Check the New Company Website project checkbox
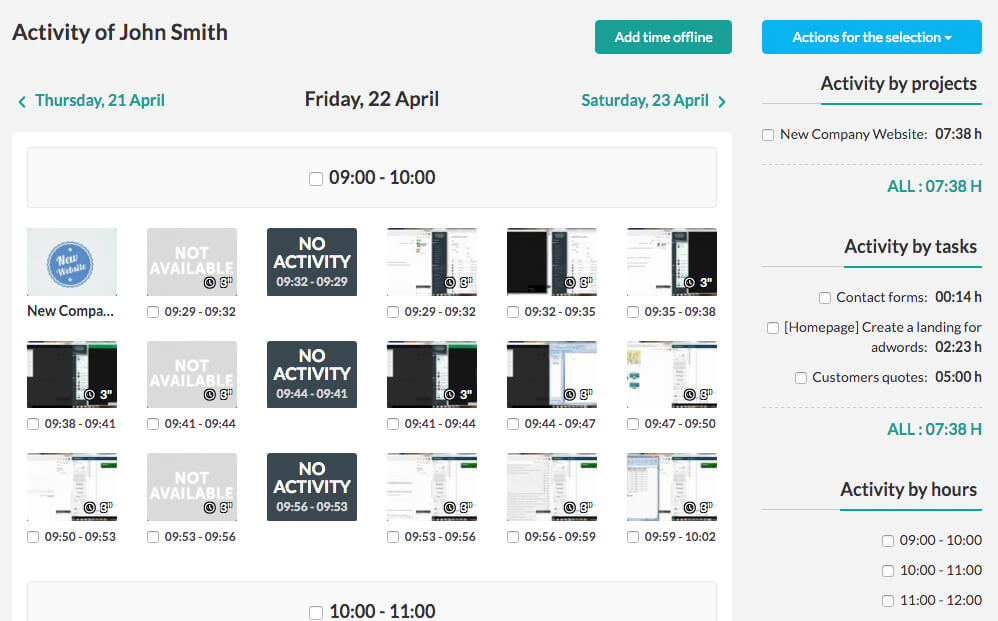Screen dimensions: 998x621 [x=767, y=133]
